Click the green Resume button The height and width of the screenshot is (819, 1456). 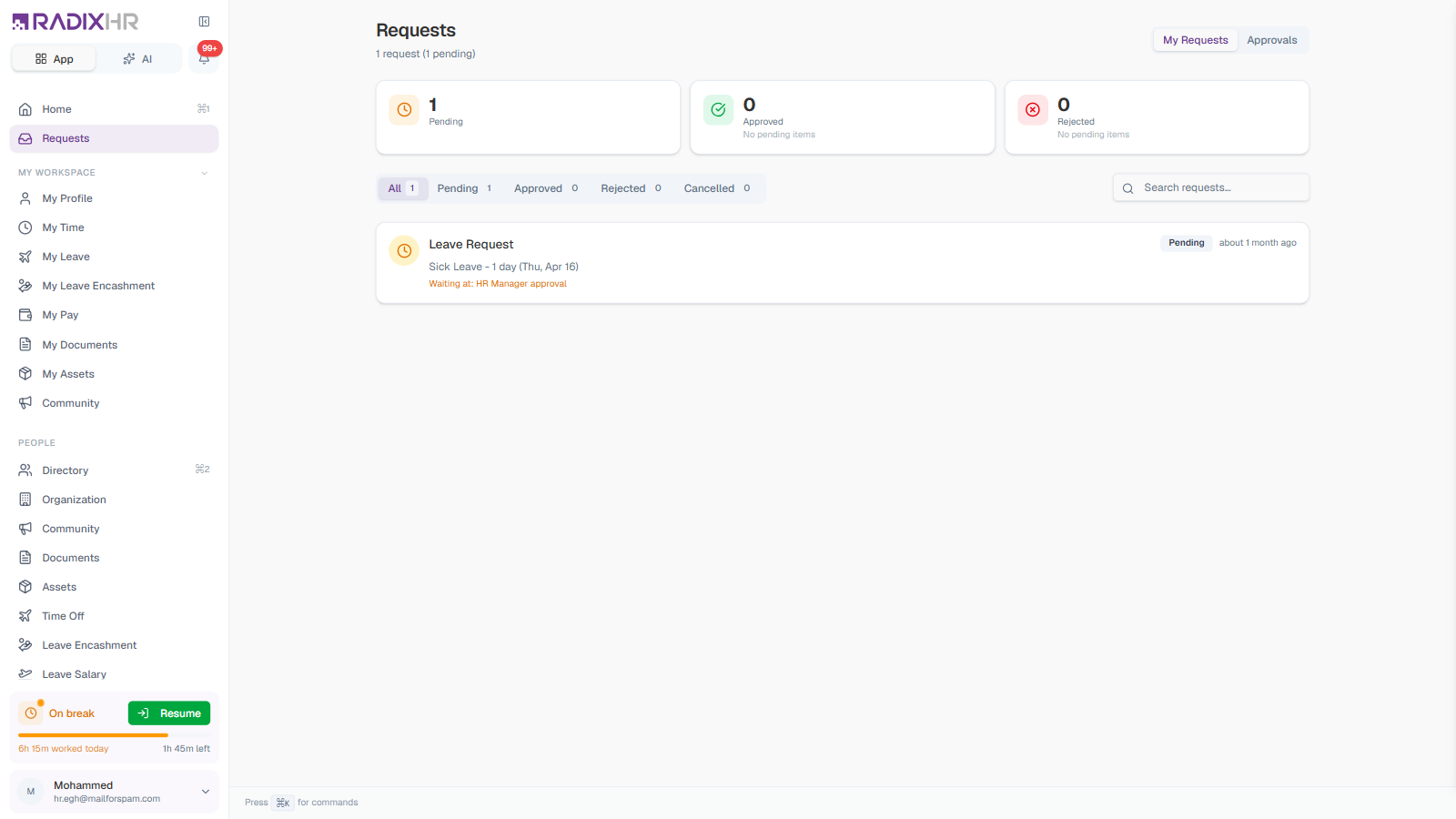[x=169, y=713]
